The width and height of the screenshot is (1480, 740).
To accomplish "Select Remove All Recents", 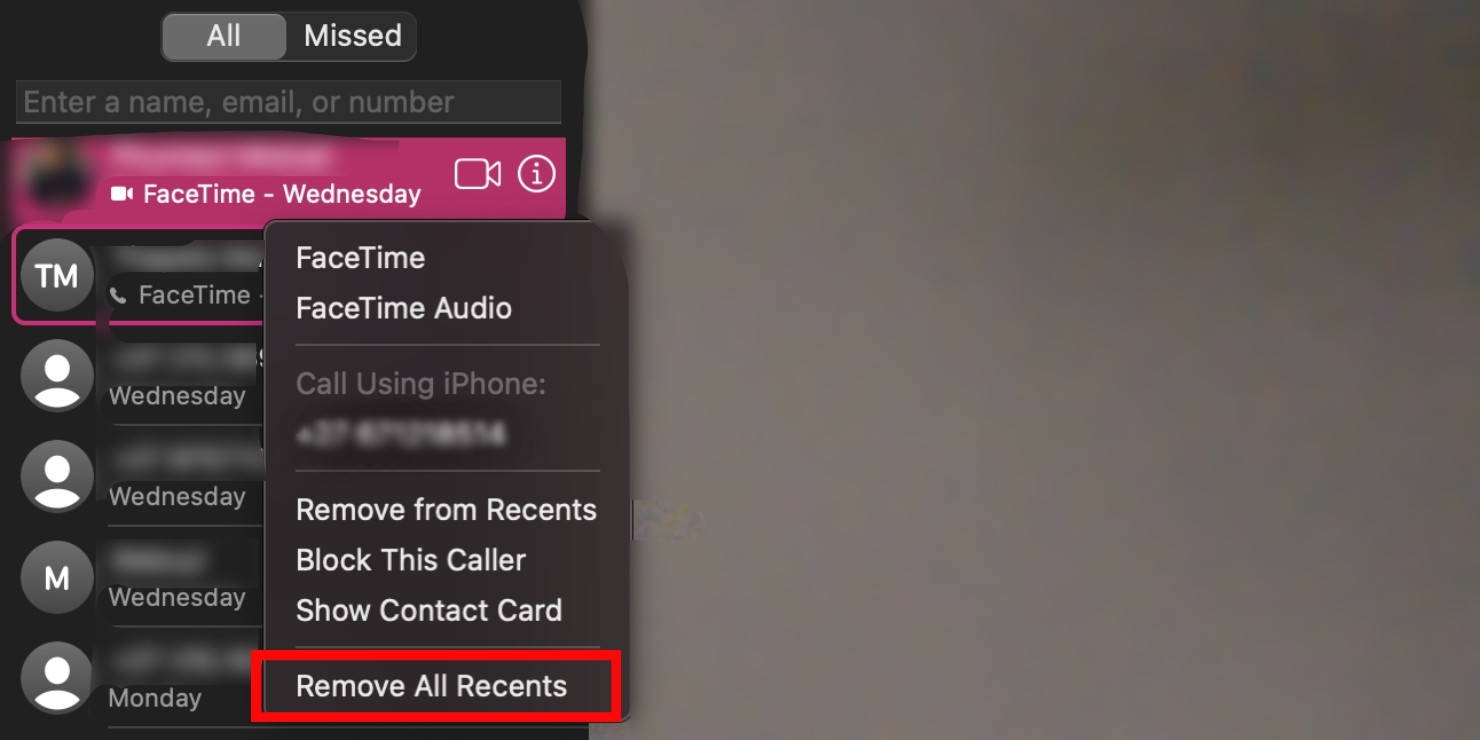I will pyautogui.click(x=431, y=686).
